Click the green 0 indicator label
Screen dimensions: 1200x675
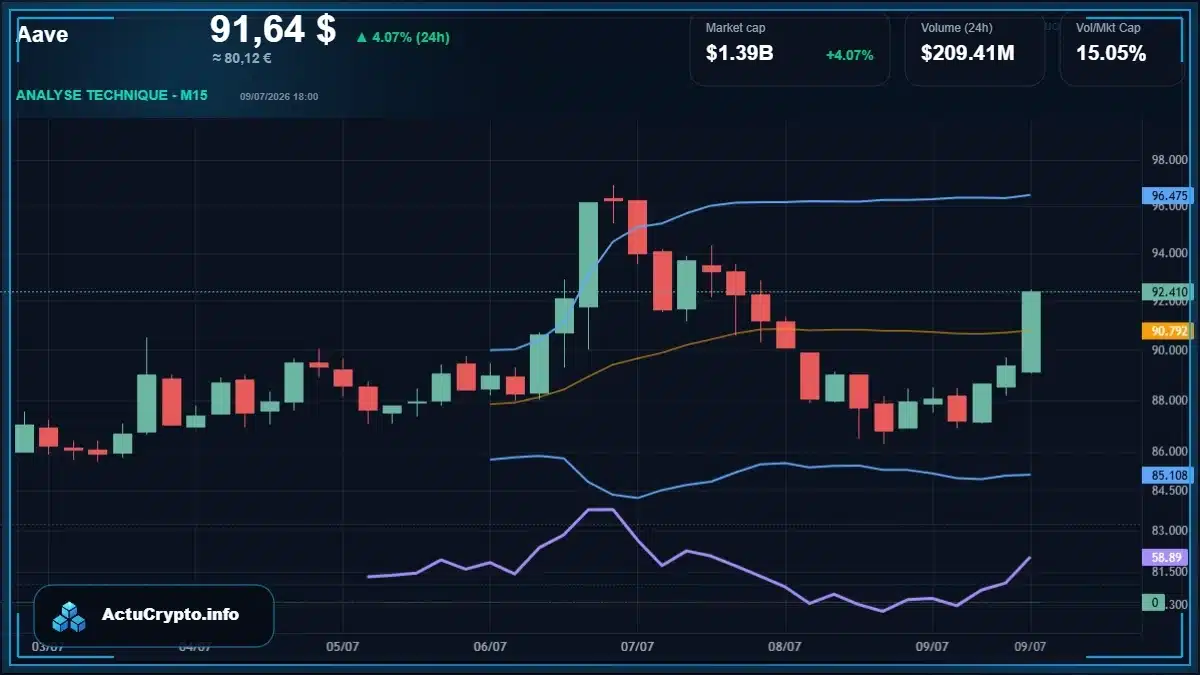click(x=1154, y=603)
